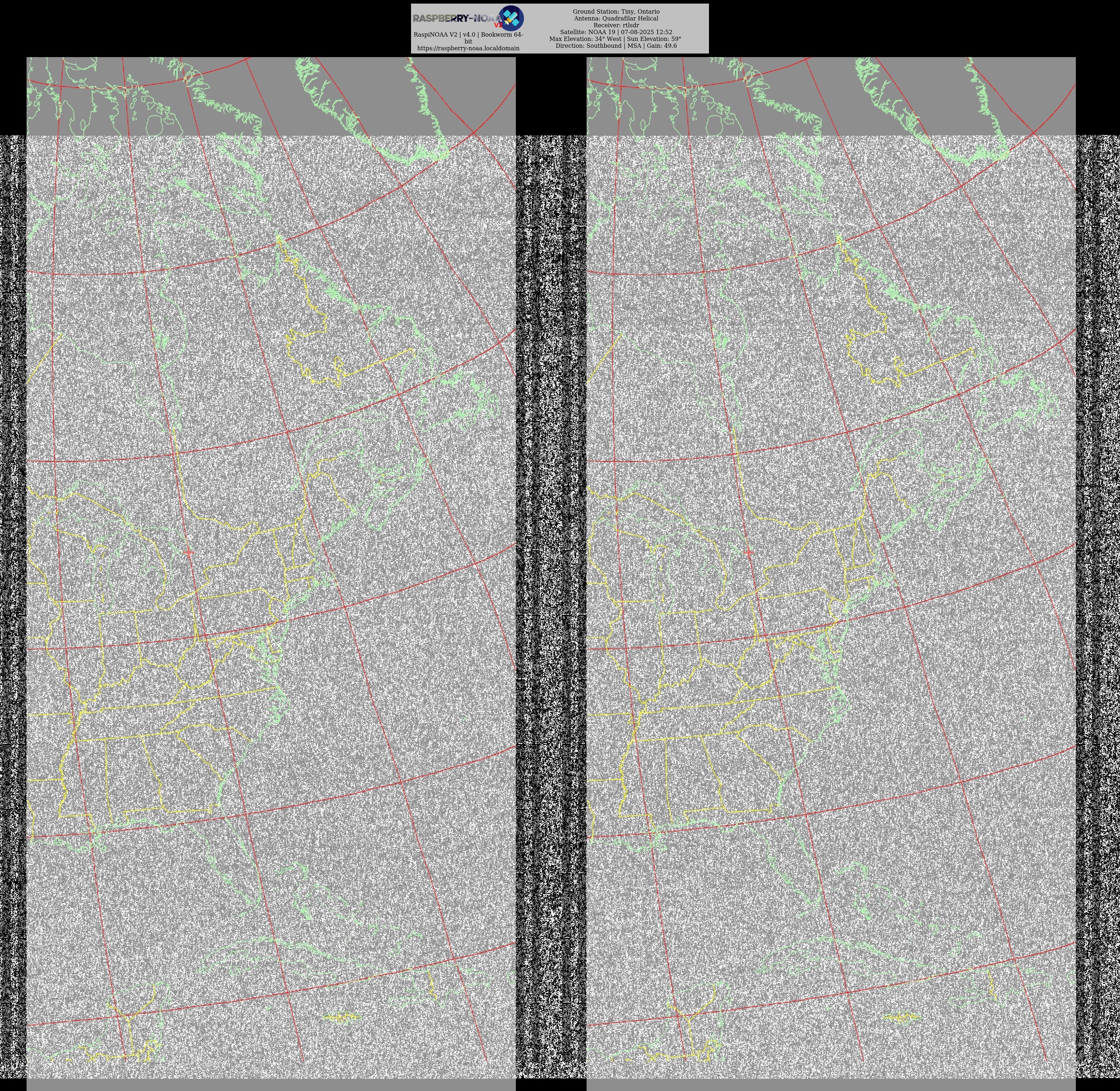
Task: Click the red V2 badge on the logo
Action: (498, 25)
